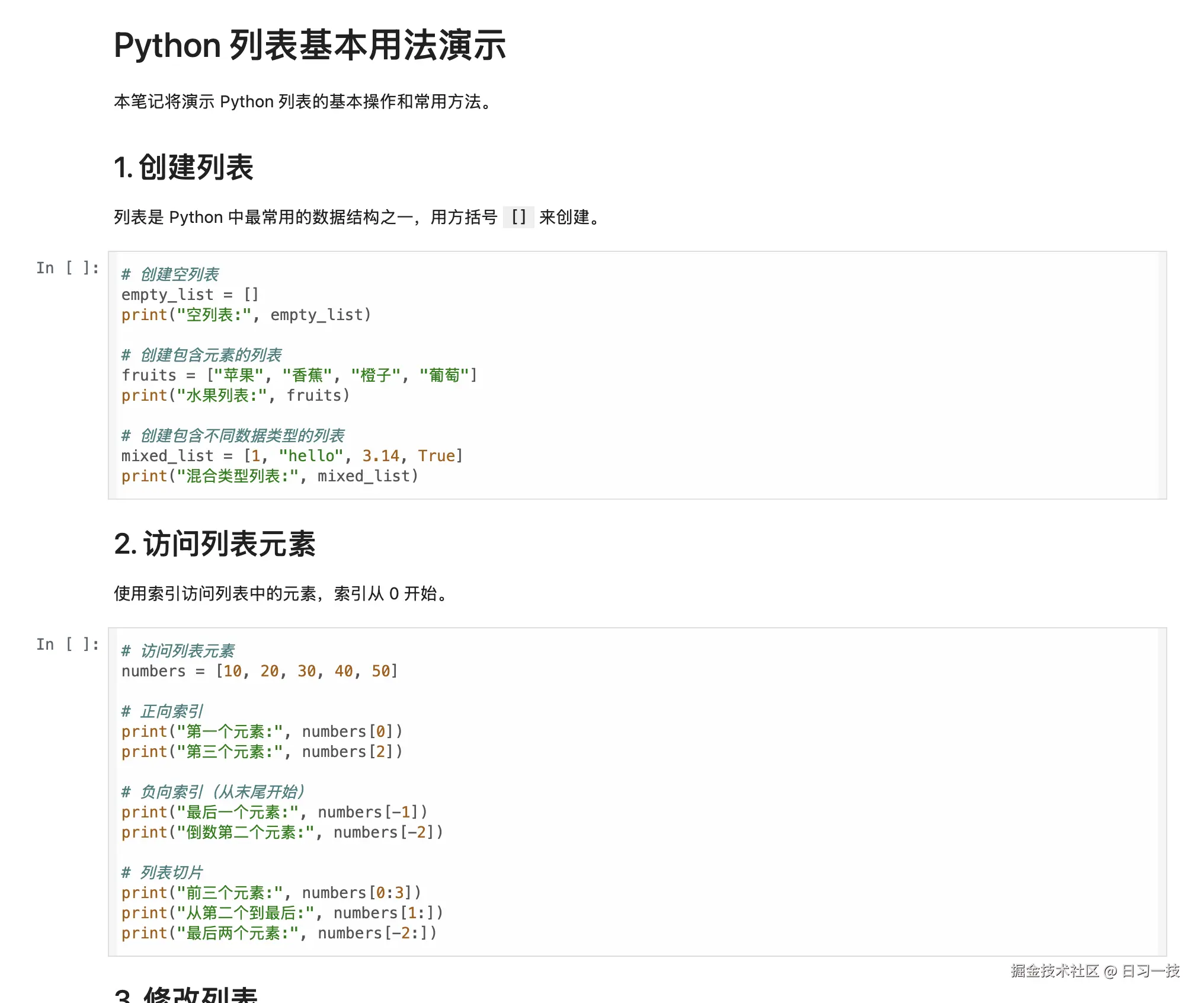This screenshot has height=1003, width=1204.
Task: Click the '掘金技术社区 @ 日习一技' watermark
Action: click(1094, 971)
